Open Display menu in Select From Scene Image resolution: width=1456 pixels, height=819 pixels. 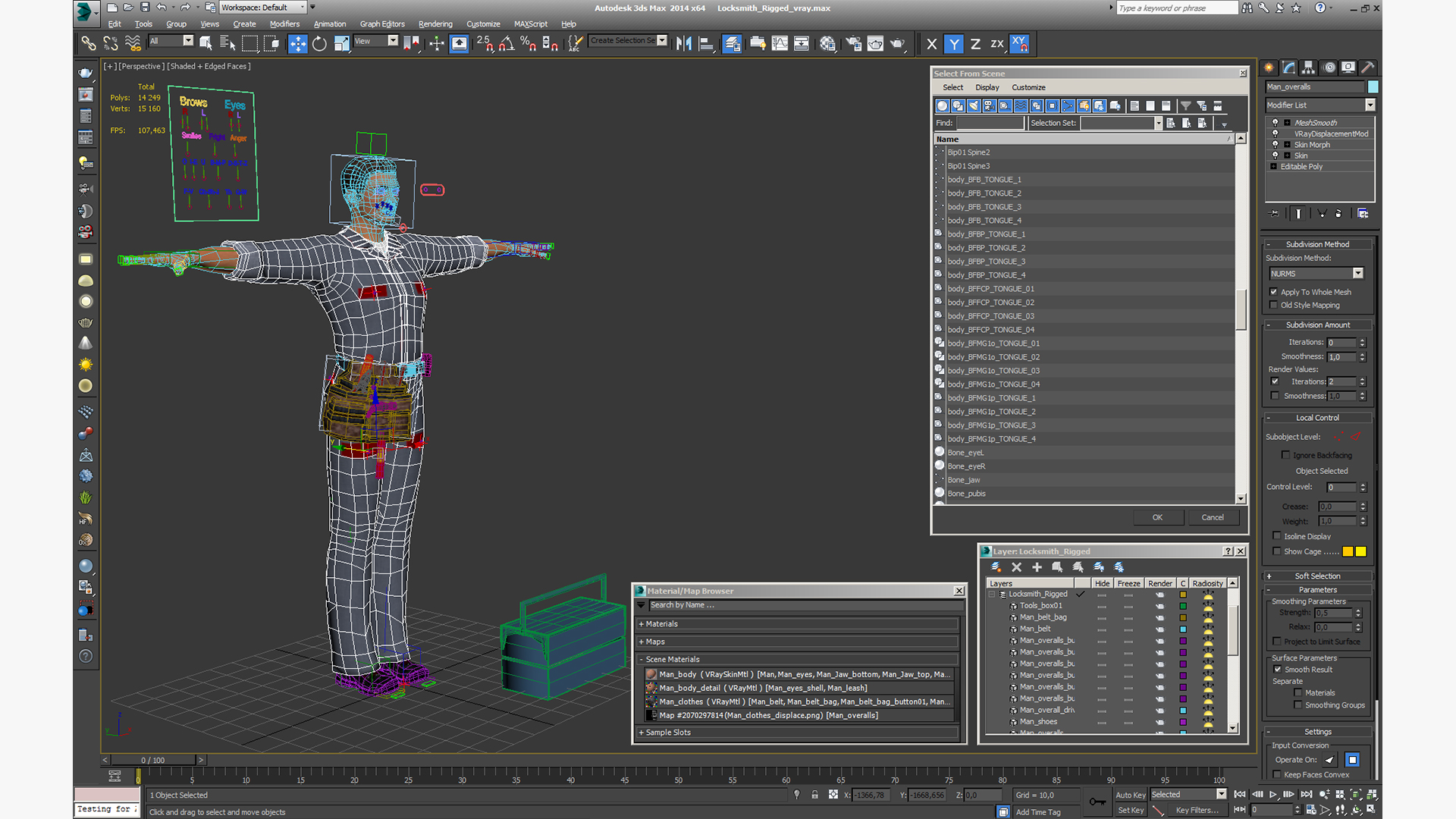point(987,88)
